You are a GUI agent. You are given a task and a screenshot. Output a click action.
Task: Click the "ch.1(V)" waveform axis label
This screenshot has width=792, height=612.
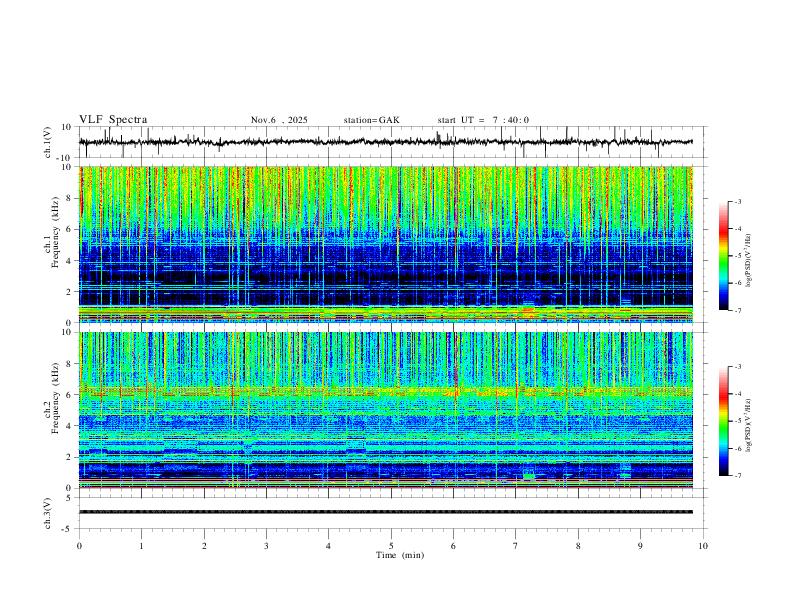49,142
